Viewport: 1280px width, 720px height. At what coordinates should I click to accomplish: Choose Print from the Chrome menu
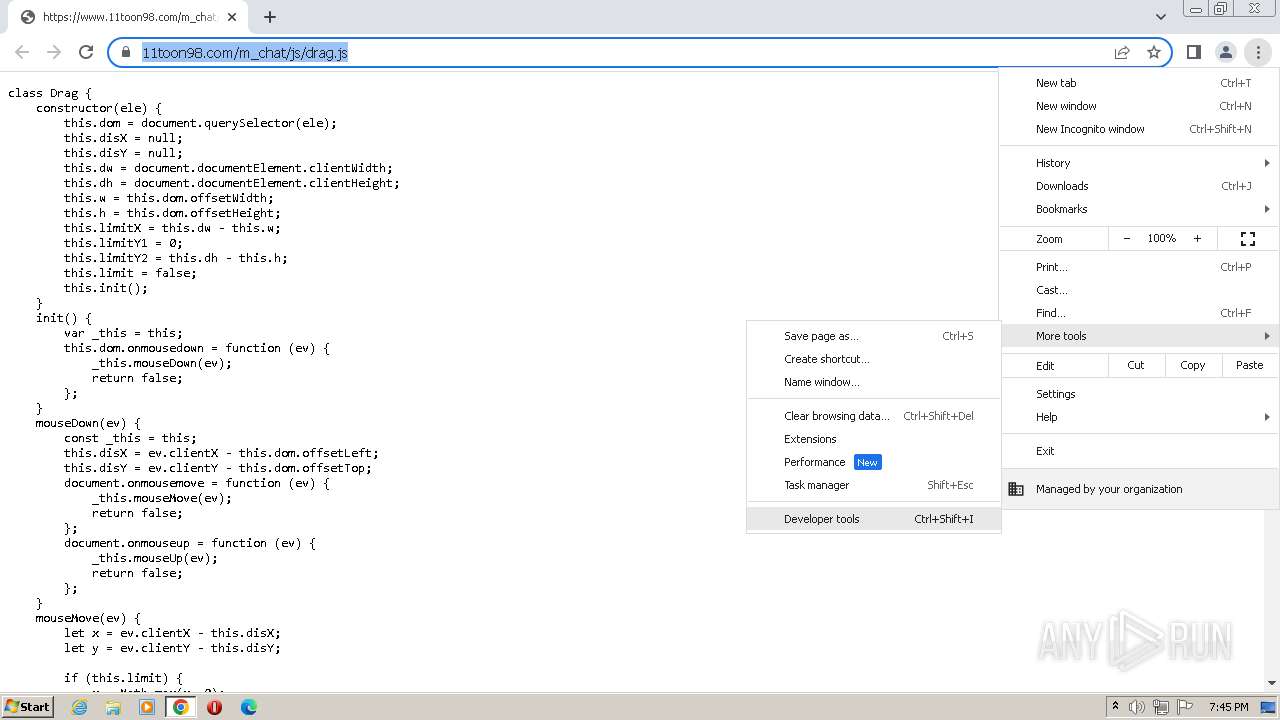click(x=1139, y=267)
